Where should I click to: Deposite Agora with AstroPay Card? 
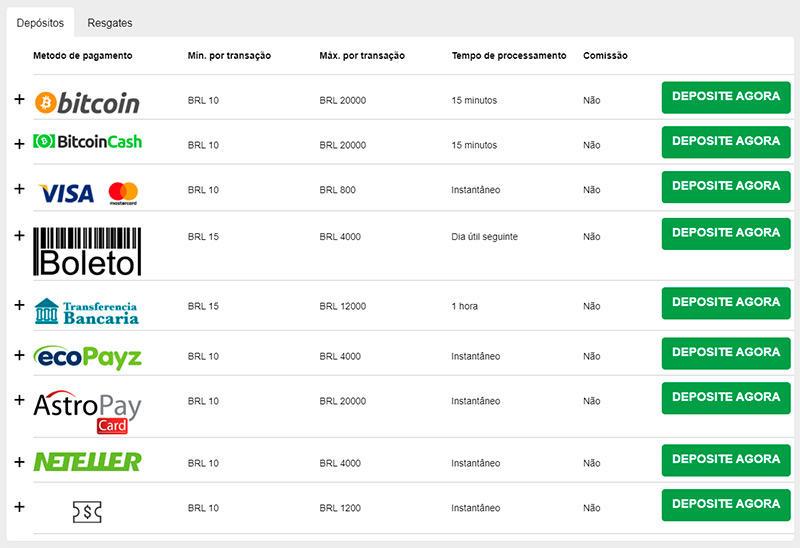point(726,398)
